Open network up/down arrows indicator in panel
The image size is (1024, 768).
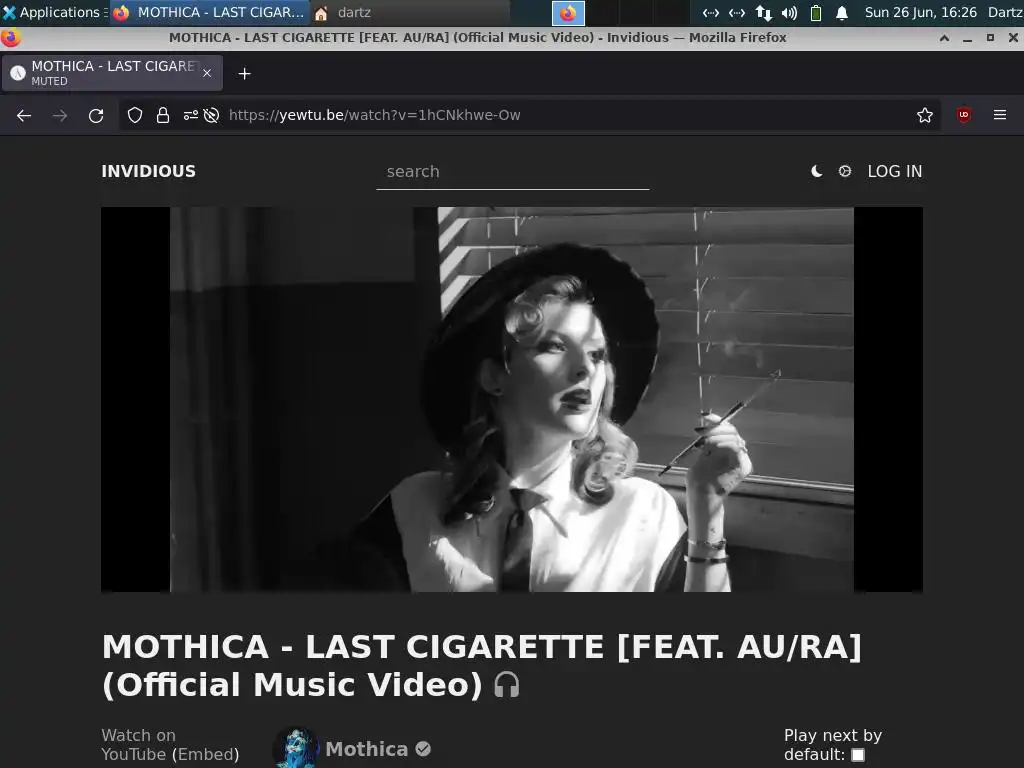point(763,12)
